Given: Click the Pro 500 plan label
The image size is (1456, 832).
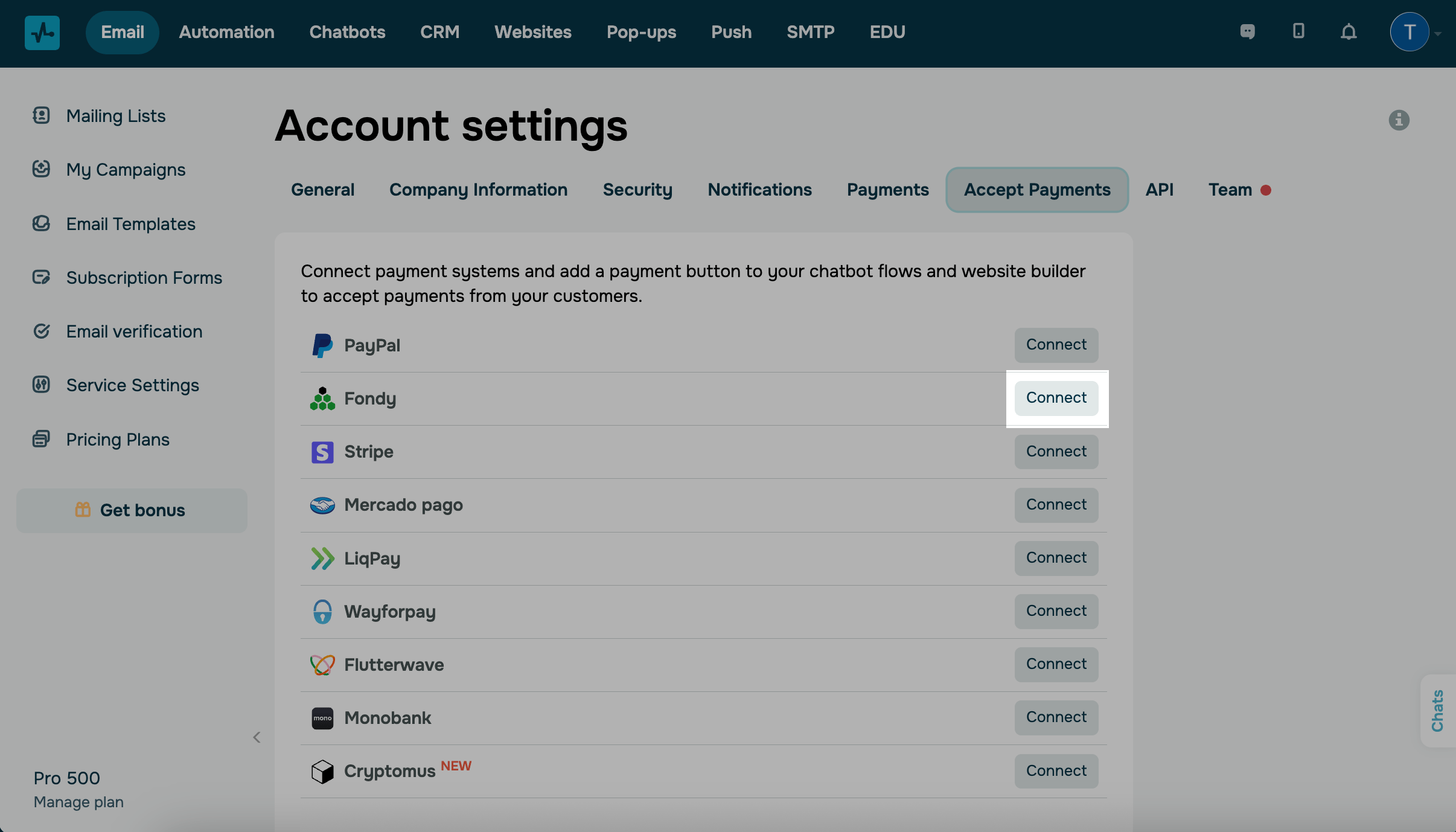Looking at the screenshot, I should [67, 778].
